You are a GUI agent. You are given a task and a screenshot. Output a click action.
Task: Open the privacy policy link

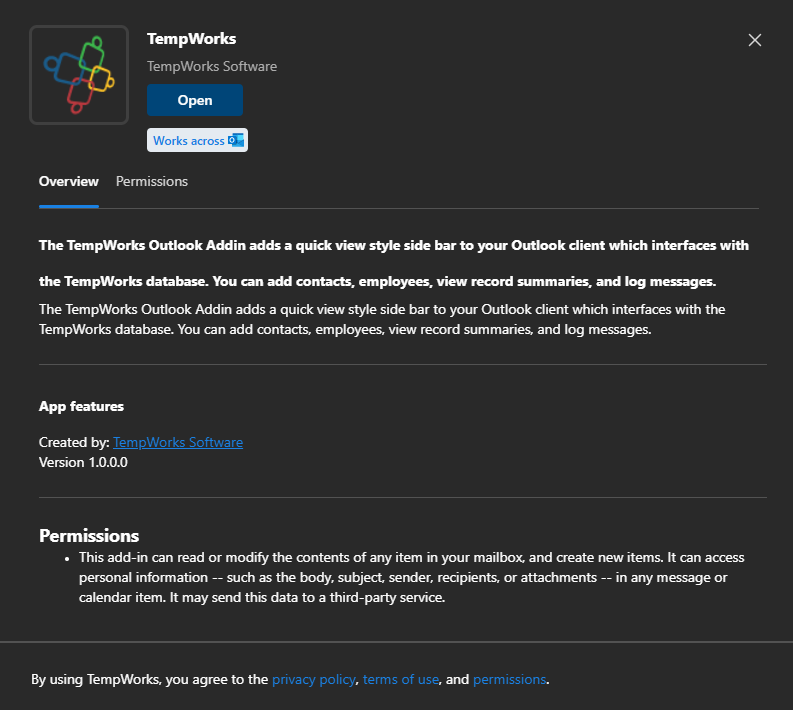point(313,679)
